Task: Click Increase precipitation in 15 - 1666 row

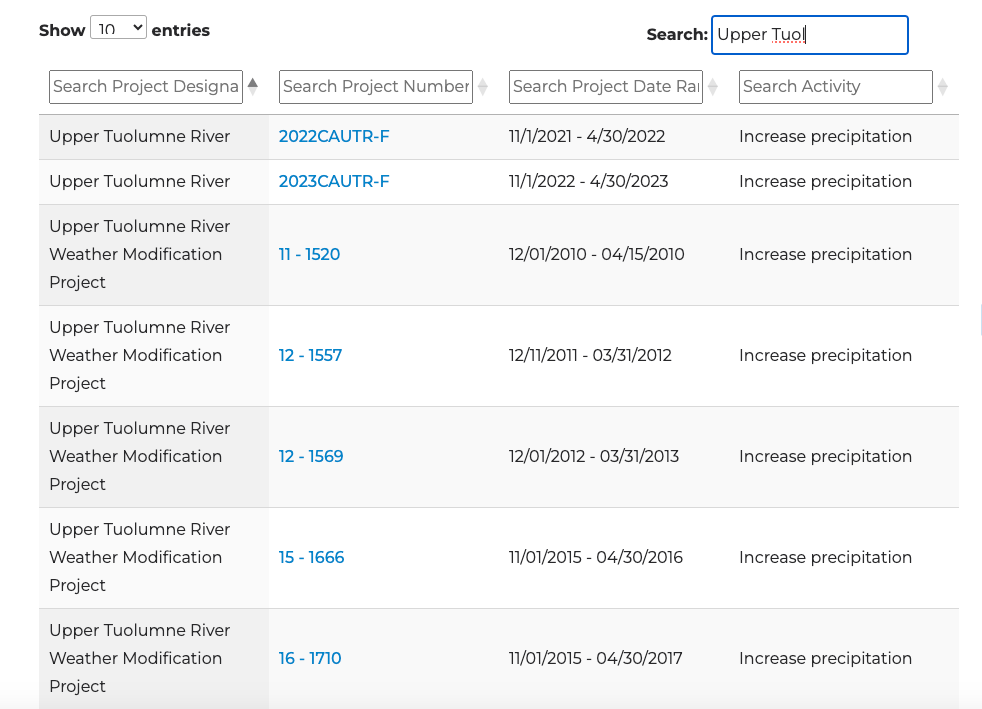Action: 825,557
